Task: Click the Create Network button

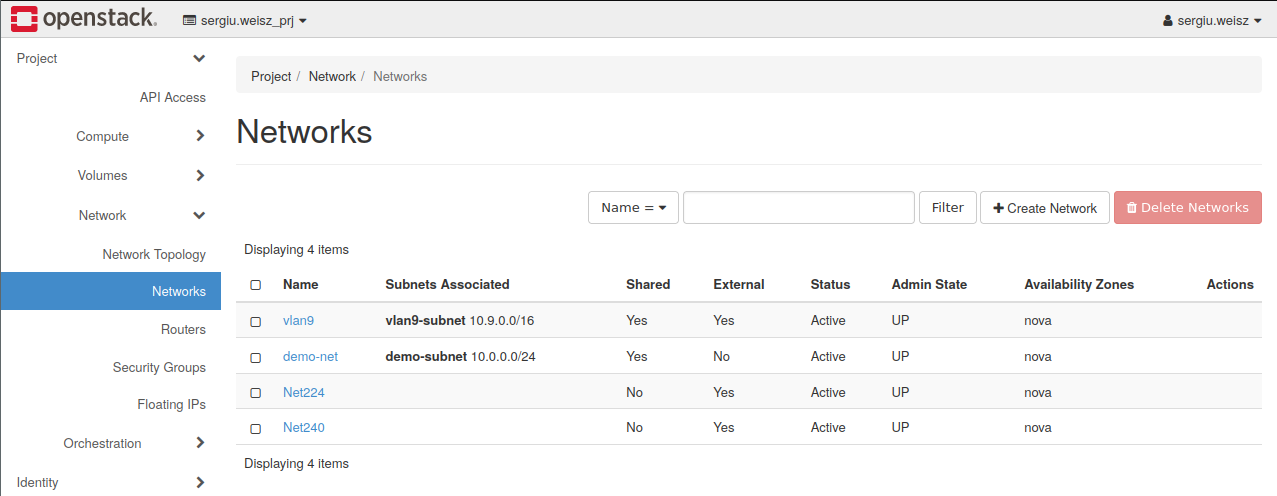Action: coord(1045,208)
